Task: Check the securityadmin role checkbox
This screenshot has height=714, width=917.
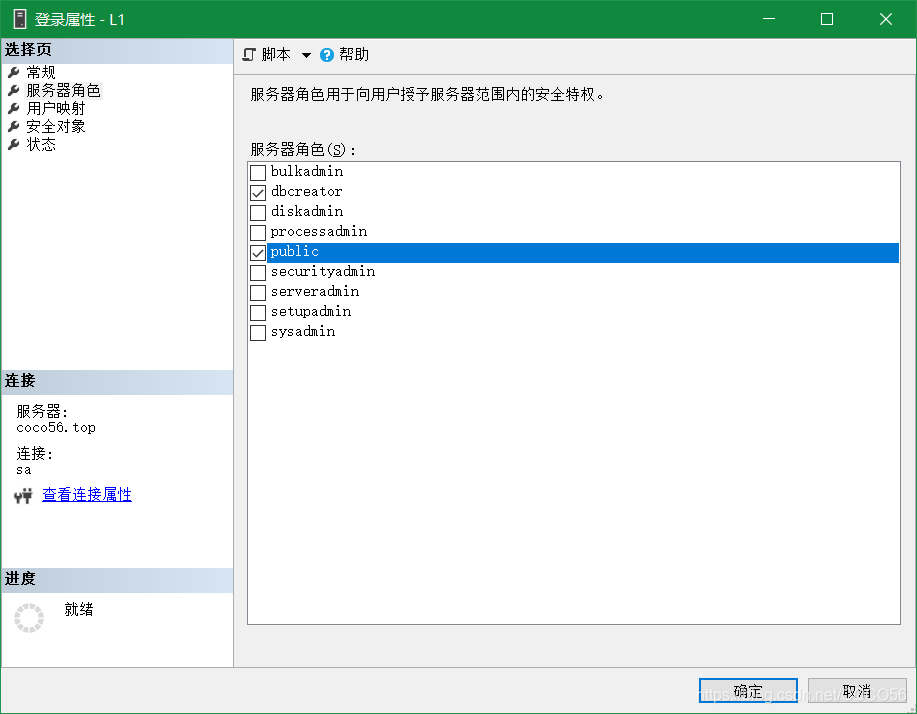Action: [x=258, y=273]
